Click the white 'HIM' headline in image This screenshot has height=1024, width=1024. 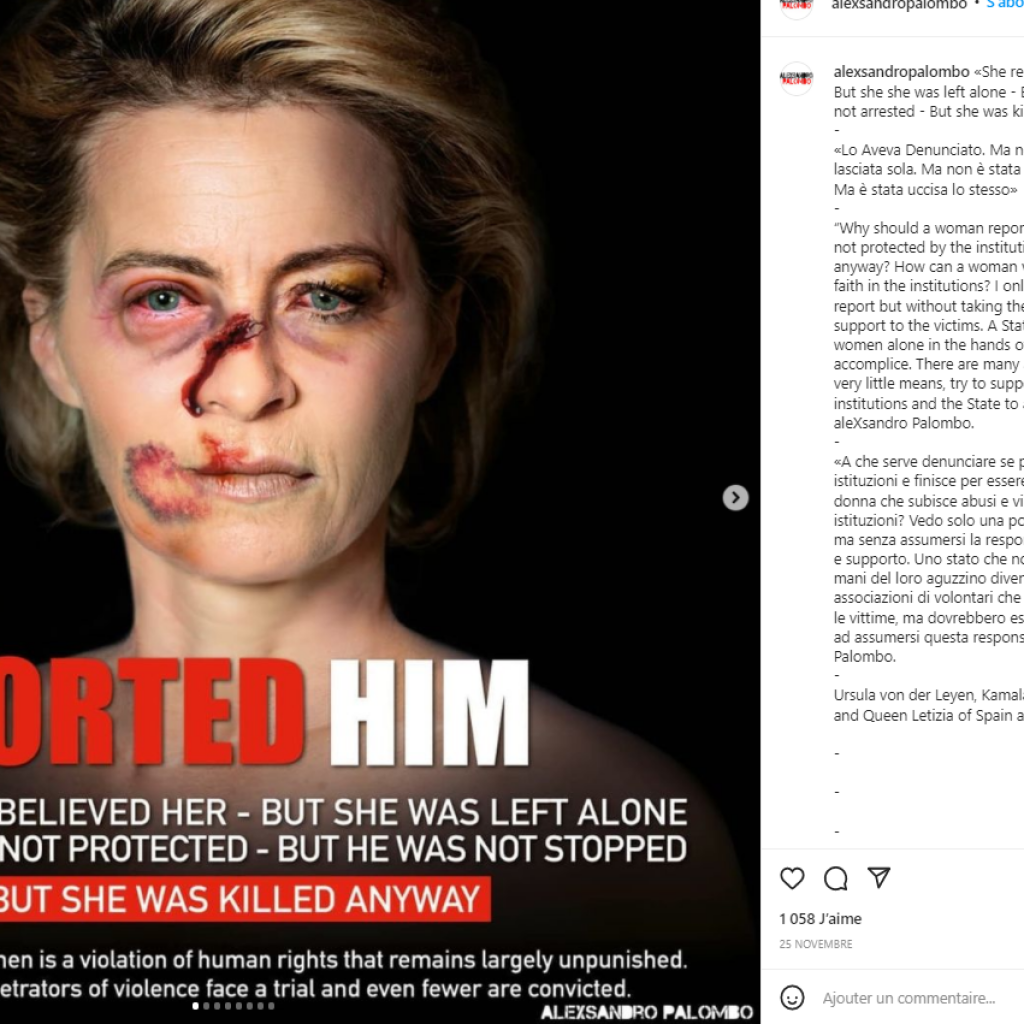[x=429, y=712]
